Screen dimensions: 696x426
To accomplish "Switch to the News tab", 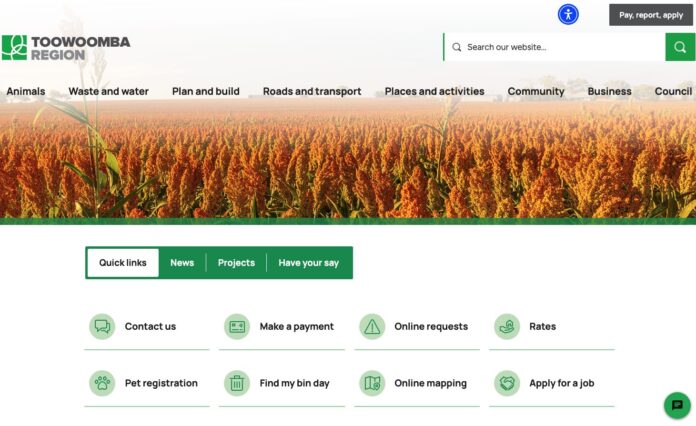I will (x=182, y=263).
